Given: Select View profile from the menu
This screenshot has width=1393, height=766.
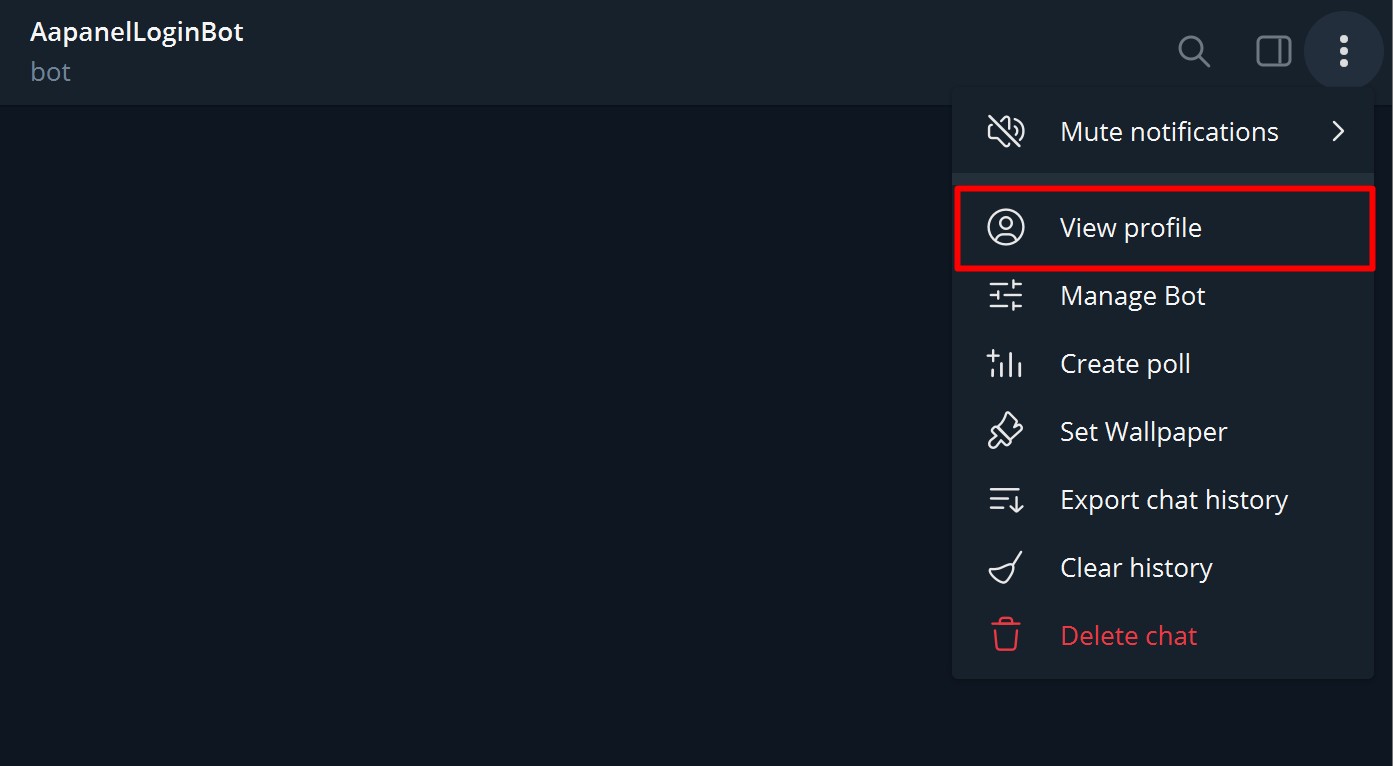Looking at the screenshot, I should (x=1130, y=228).
